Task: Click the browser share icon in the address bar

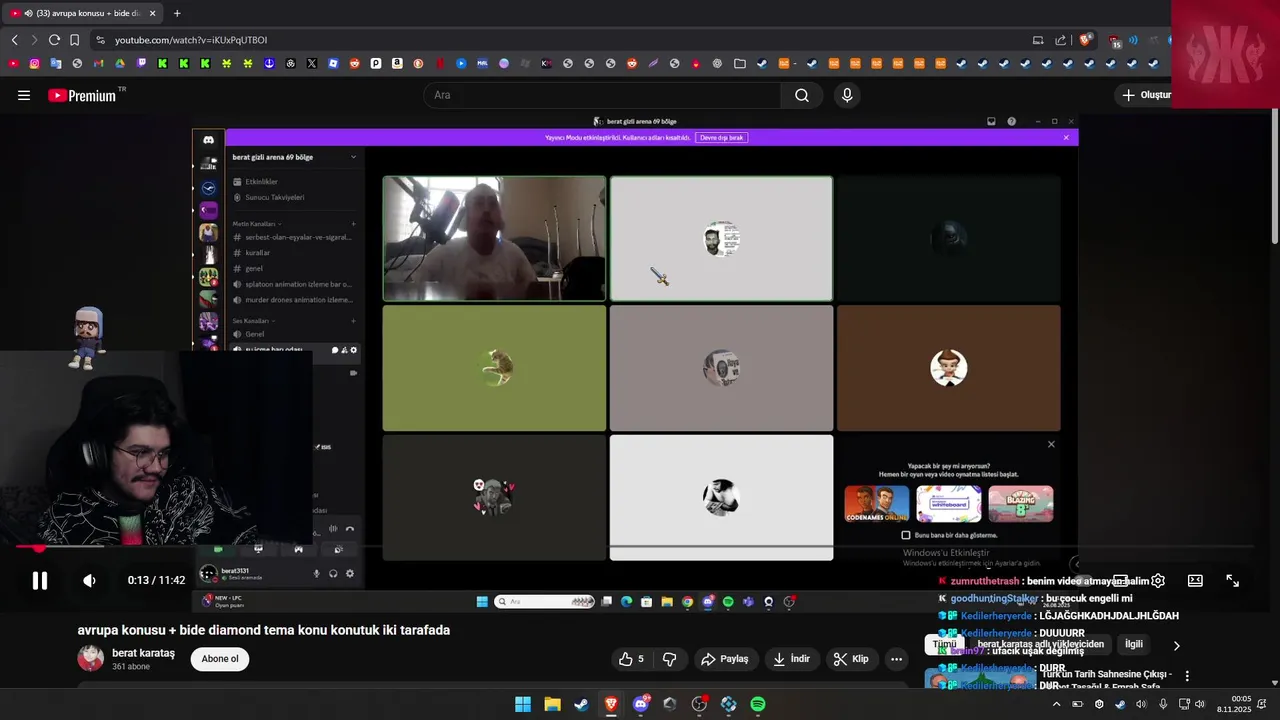Action: 1061,40
